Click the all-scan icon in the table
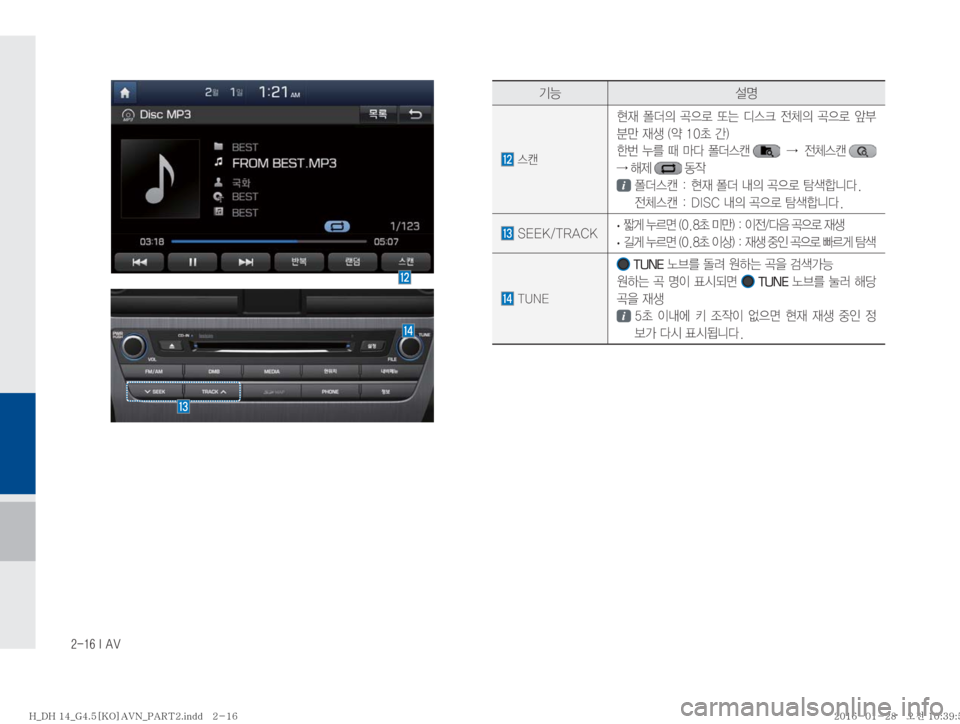 tap(863, 151)
